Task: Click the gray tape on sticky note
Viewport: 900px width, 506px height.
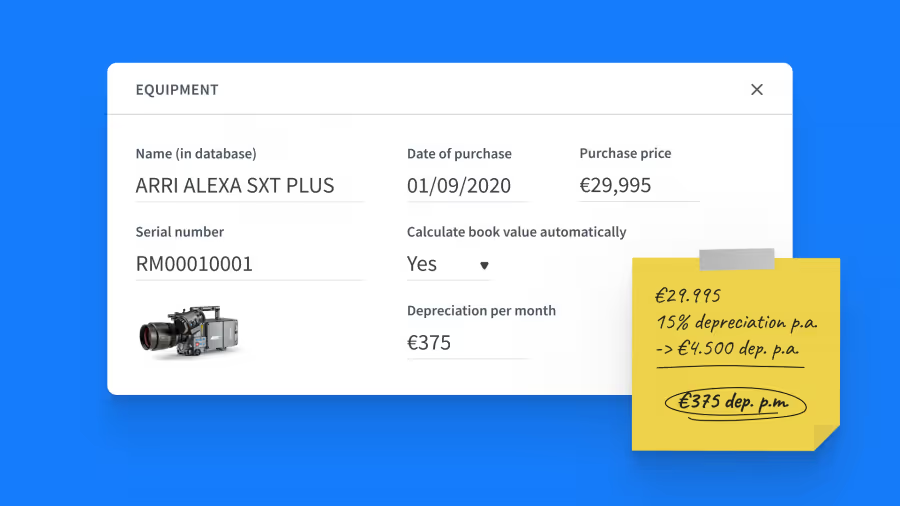Action: click(x=737, y=259)
